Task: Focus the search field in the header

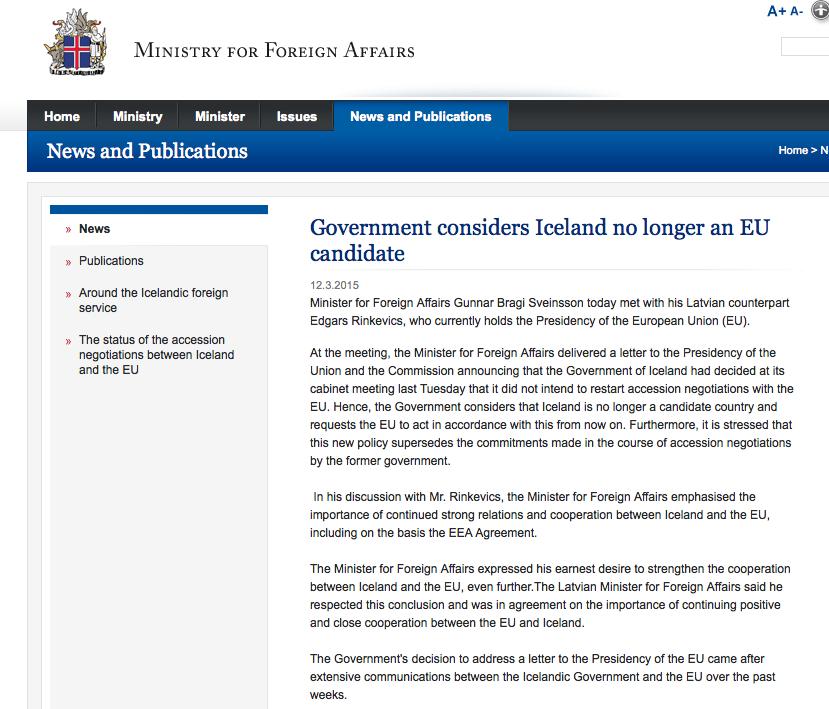Action: click(805, 47)
